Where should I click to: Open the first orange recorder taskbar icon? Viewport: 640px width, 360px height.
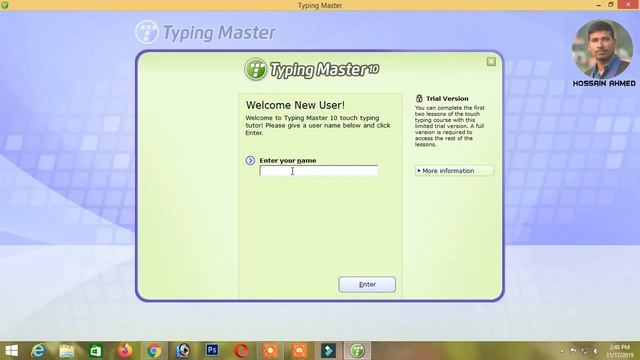click(x=270, y=351)
